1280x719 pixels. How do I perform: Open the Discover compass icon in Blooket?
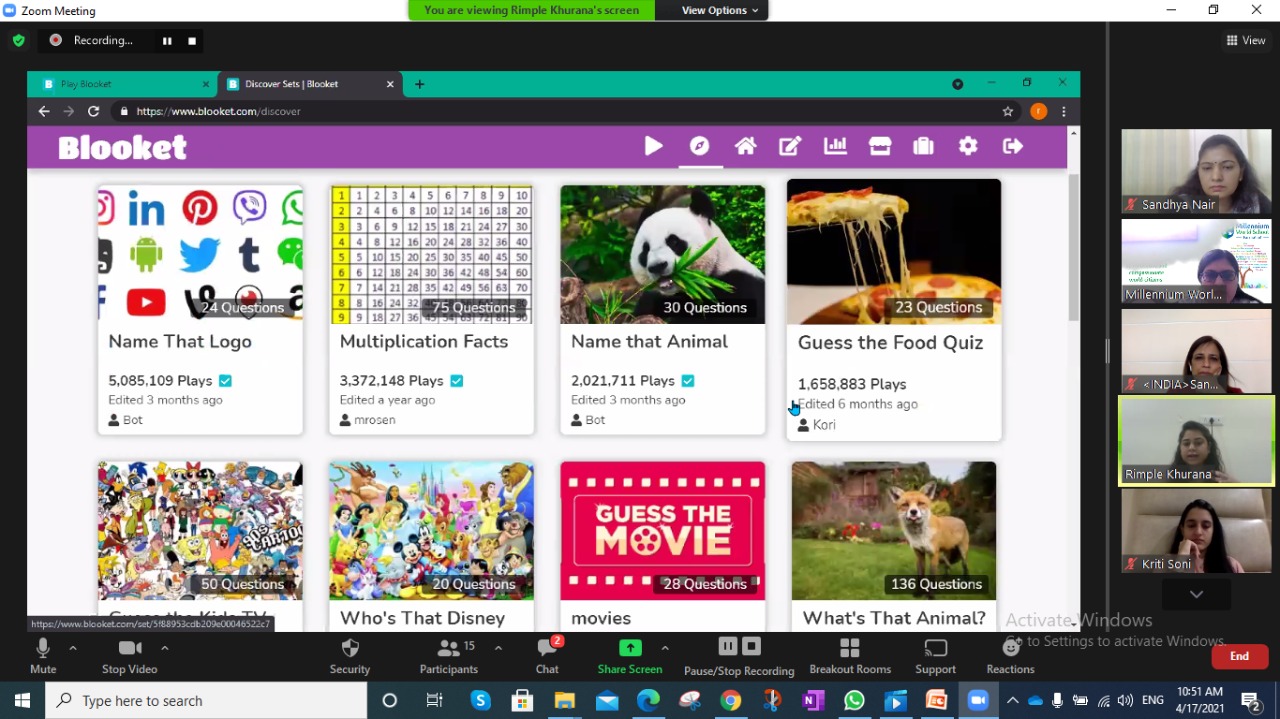[x=699, y=147]
